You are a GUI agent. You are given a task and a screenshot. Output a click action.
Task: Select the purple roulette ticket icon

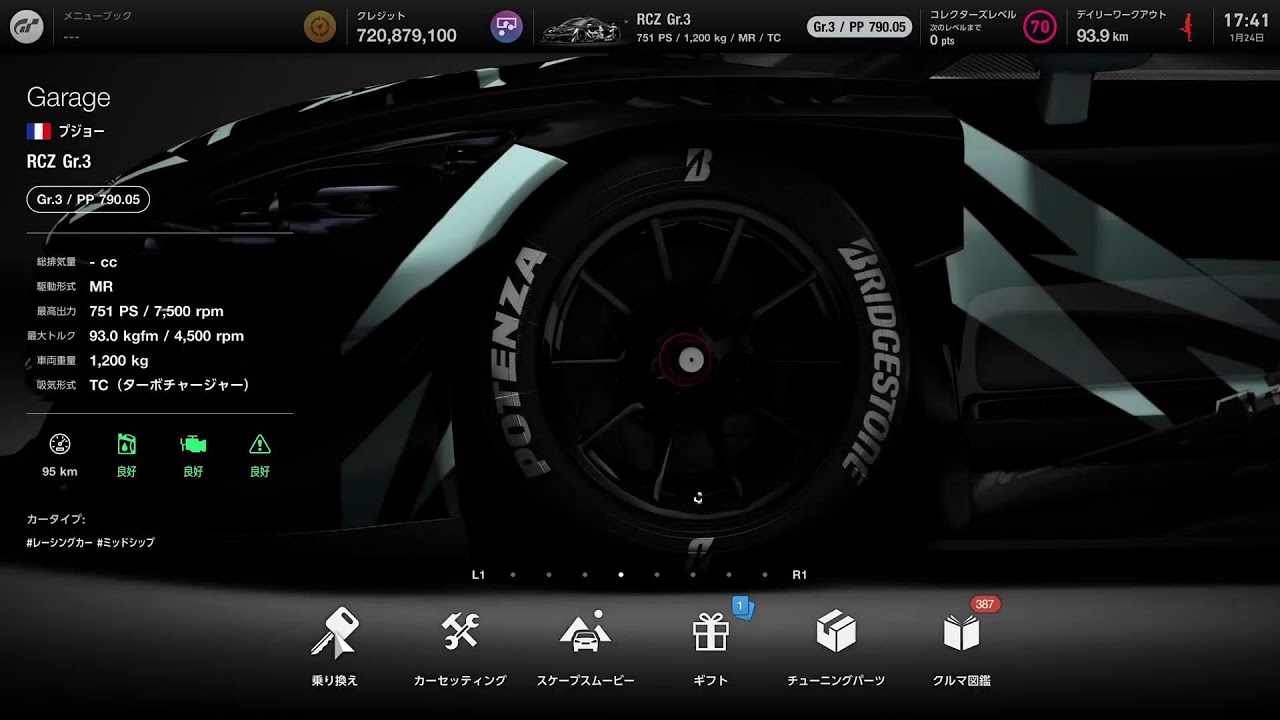point(507,27)
